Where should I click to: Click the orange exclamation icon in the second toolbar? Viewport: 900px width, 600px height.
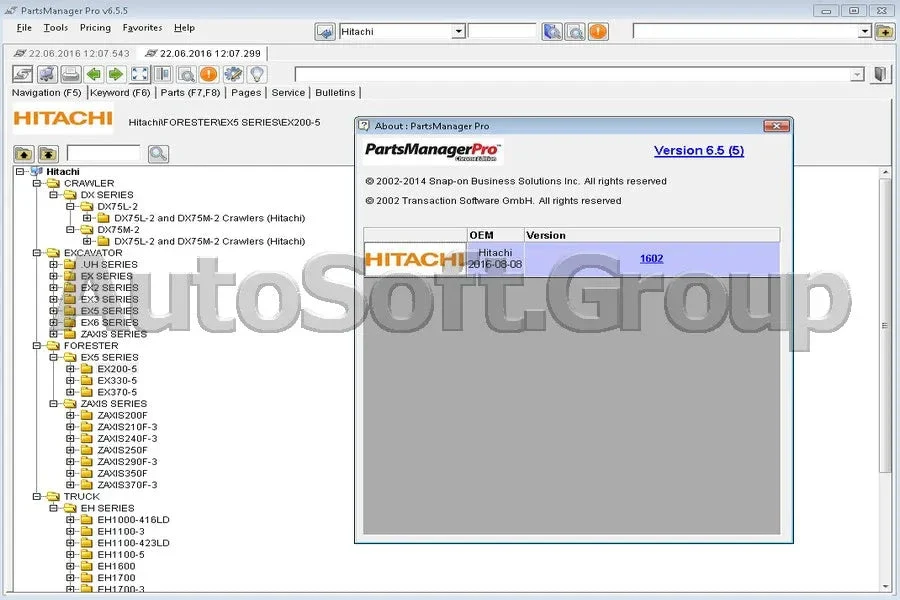click(x=209, y=74)
